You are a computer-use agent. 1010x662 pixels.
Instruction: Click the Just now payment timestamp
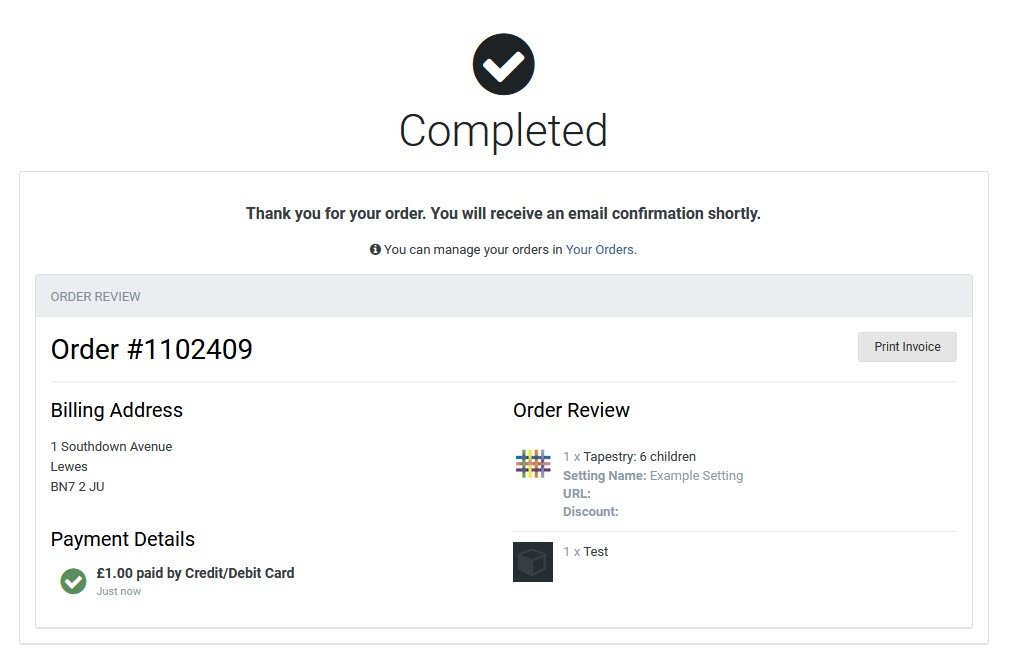[119, 592]
